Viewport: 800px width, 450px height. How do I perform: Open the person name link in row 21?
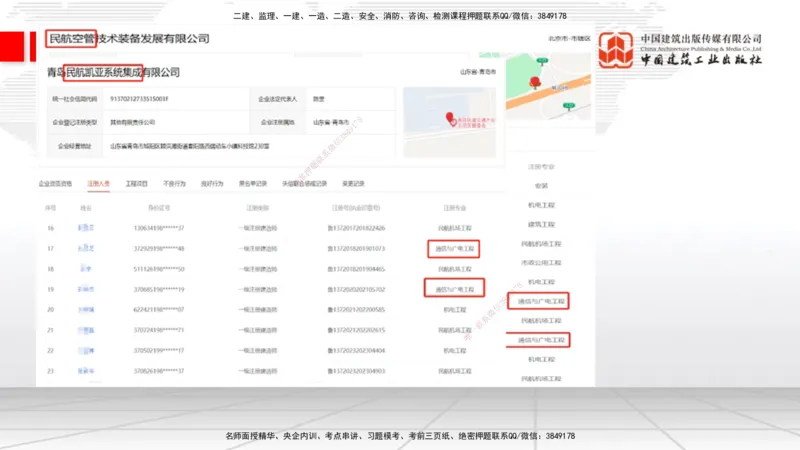point(86,330)
